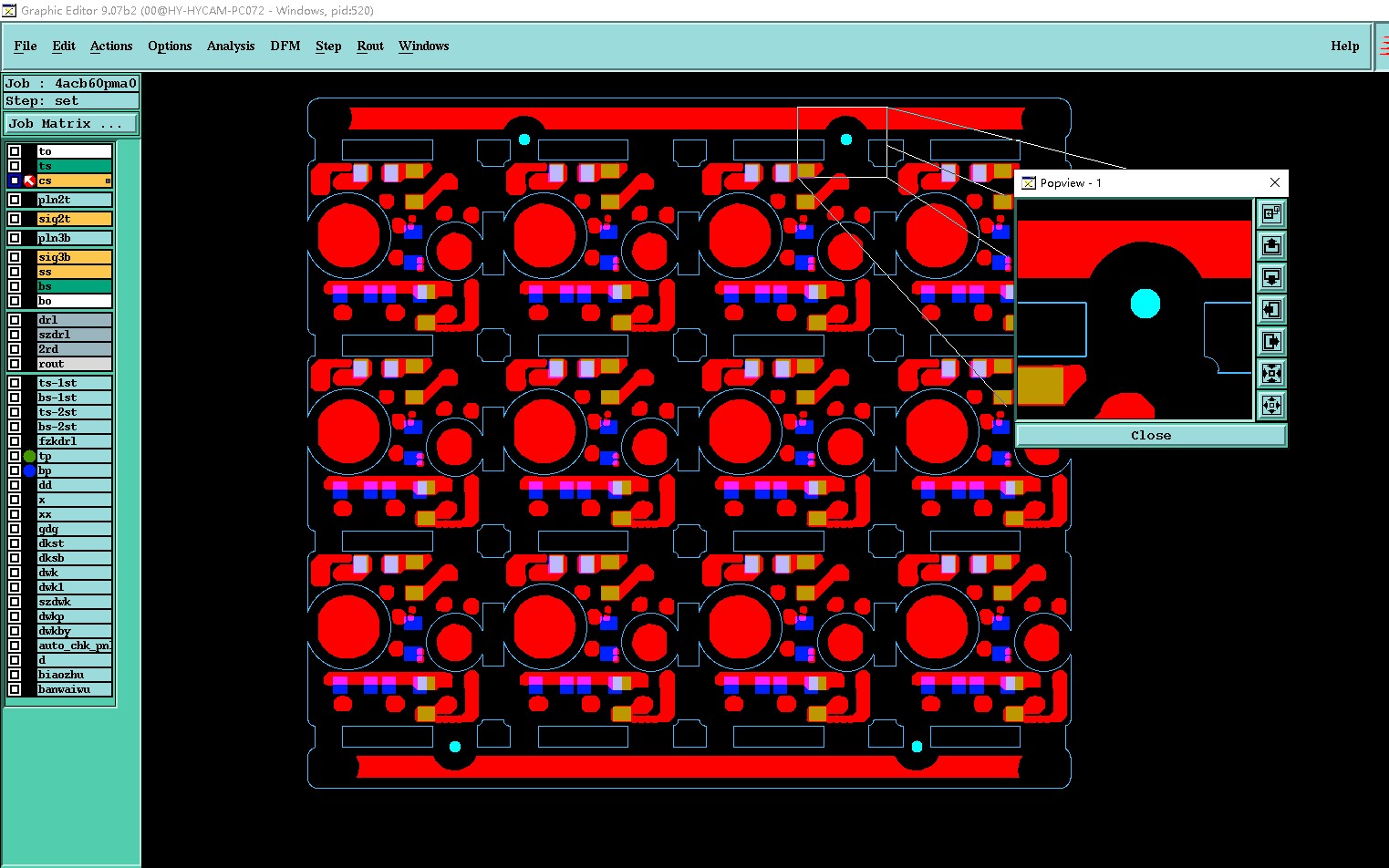The image size is (1389, 868).
Task: Select the bs-1st layer row
Action: pos(74,398)
